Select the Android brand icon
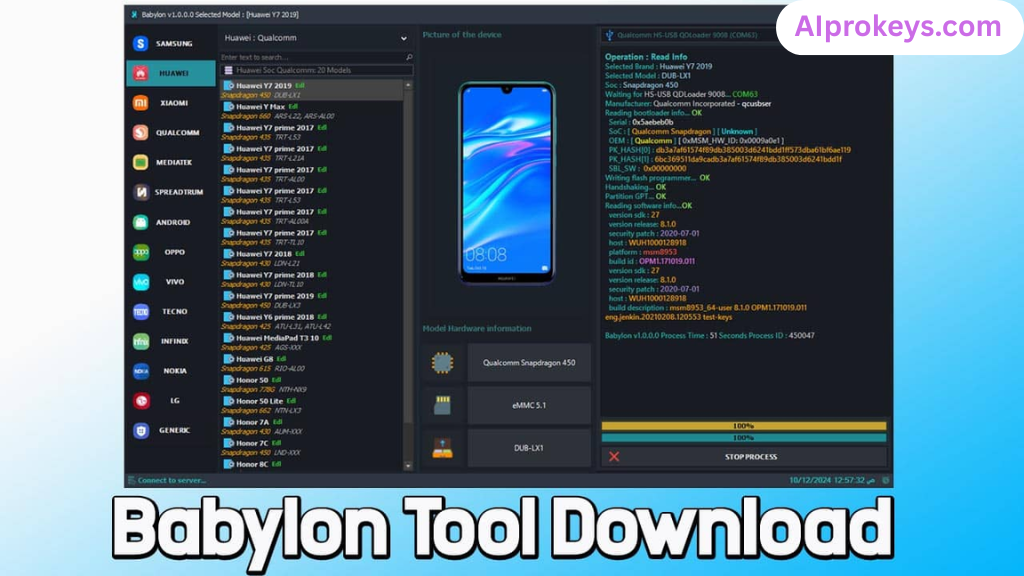This screenshot has width=1024, height=576. [140, 222]
